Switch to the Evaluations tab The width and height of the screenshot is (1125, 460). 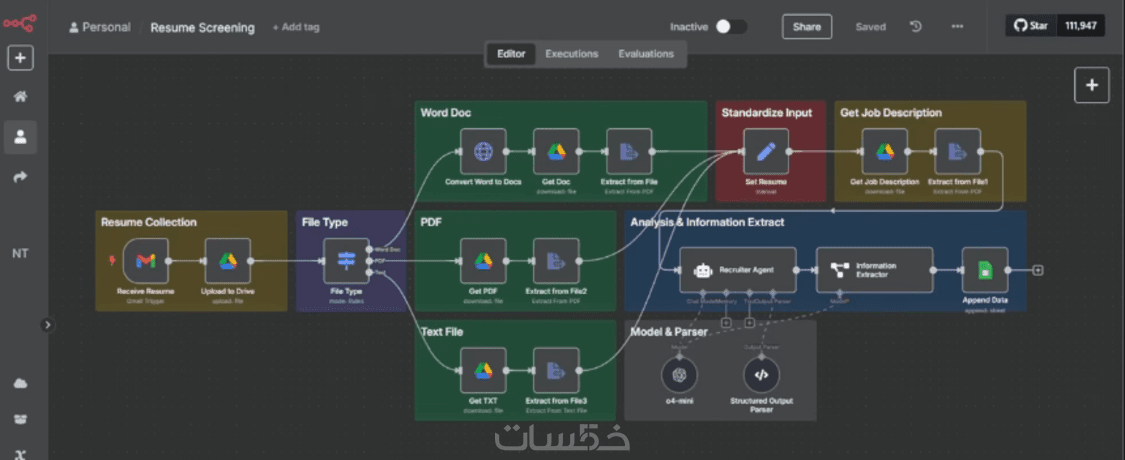coord(646,54)
